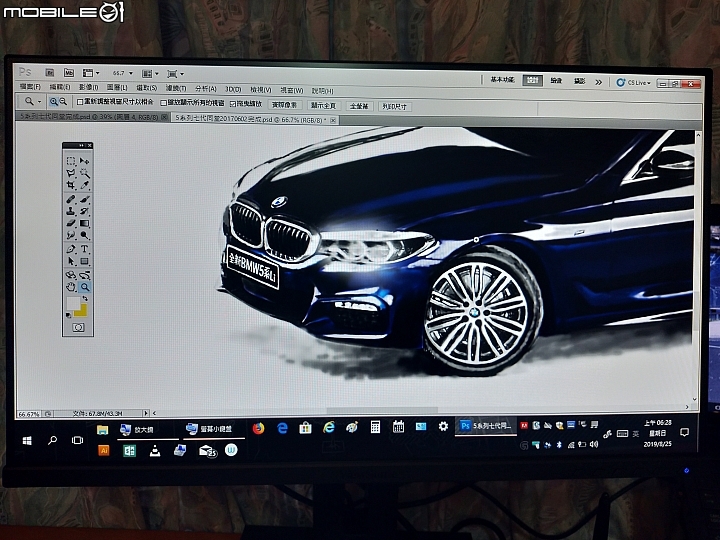Select the Type tool
Viewport: 720px width, 540px height.
coord(84,249)
